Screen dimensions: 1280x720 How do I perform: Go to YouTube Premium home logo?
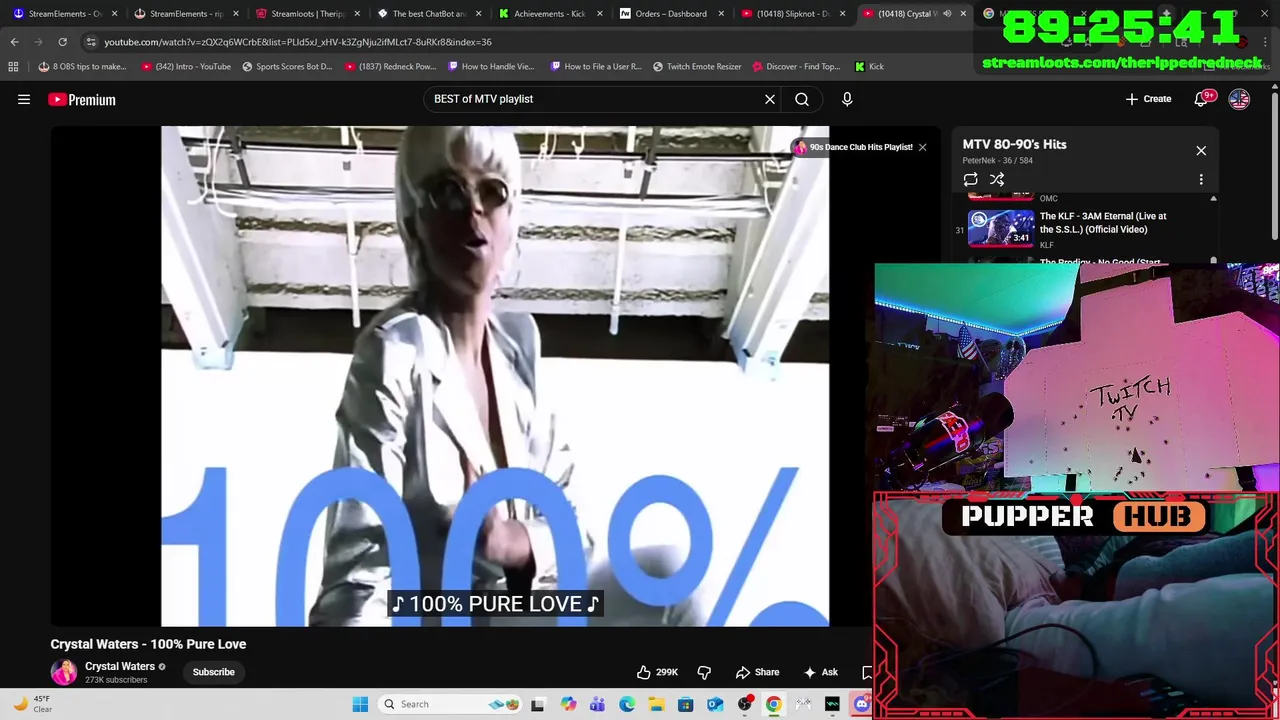[81, 99]
